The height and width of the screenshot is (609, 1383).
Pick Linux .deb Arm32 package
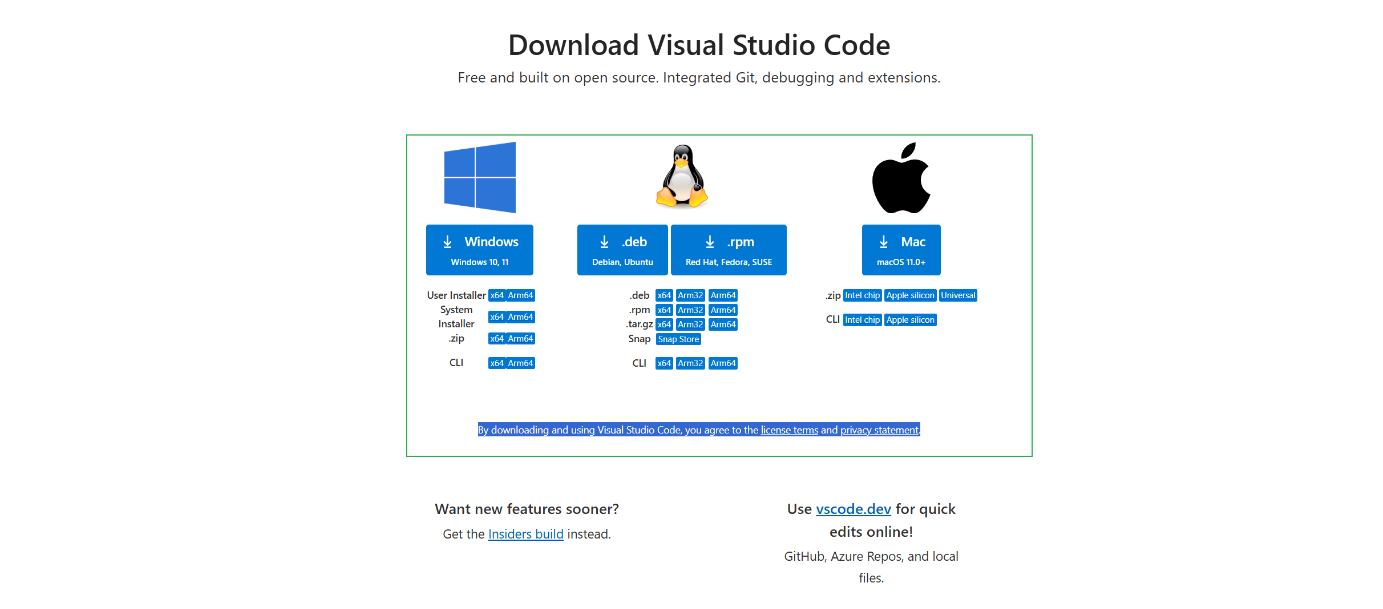(x=690, y=295)
